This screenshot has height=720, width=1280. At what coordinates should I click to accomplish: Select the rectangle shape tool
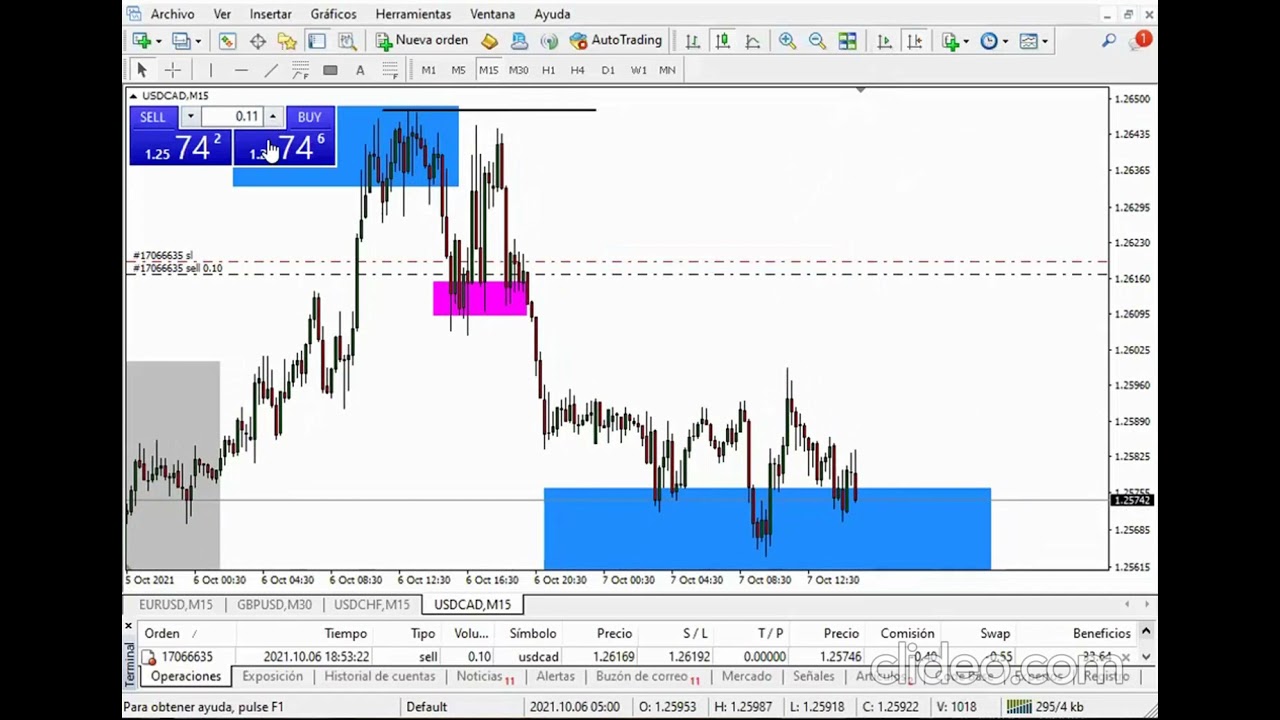[x=330, y=70]
